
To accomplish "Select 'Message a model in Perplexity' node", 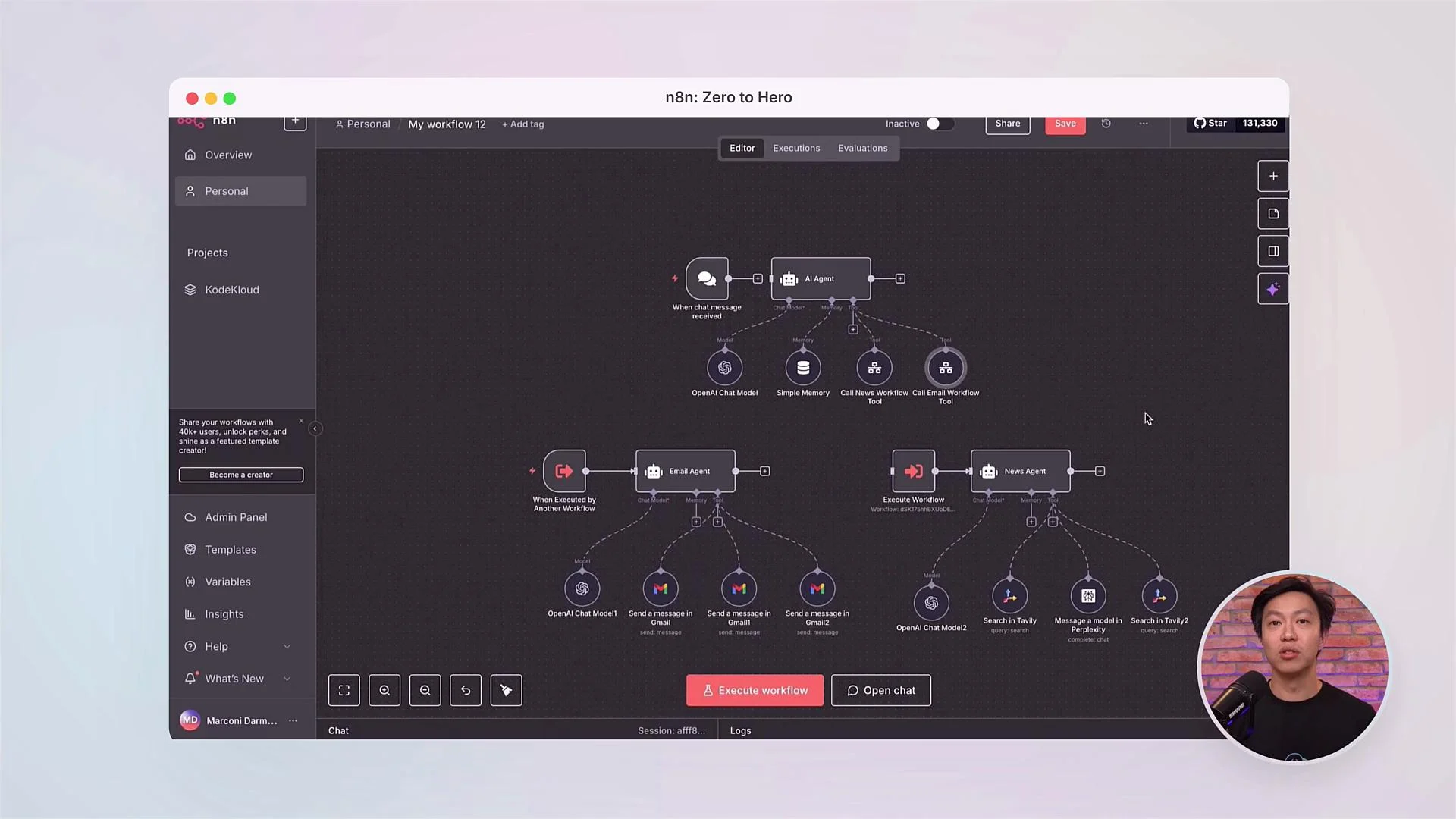I will [1088, 596].
